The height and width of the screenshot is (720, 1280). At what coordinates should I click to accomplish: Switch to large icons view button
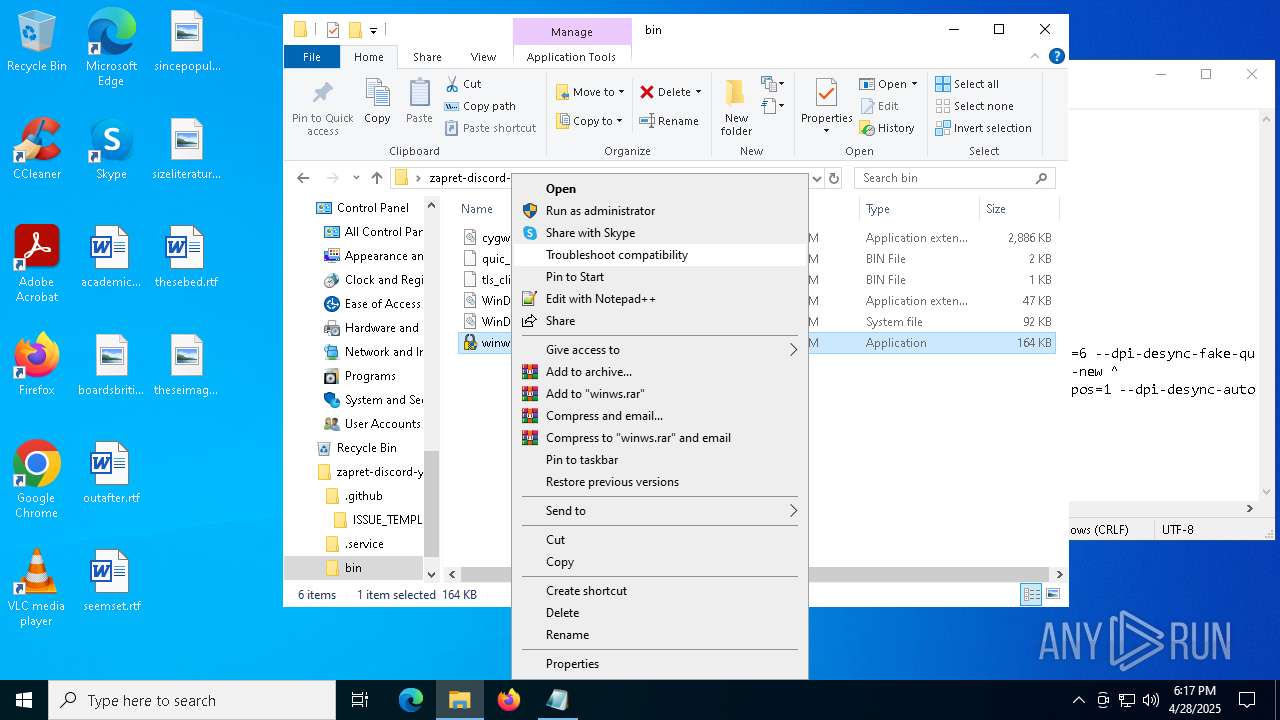click(1052, 594)
